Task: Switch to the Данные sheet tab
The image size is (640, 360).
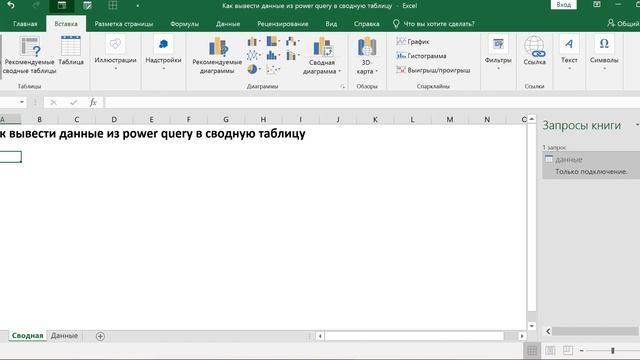Action: (x=64, y=336)
